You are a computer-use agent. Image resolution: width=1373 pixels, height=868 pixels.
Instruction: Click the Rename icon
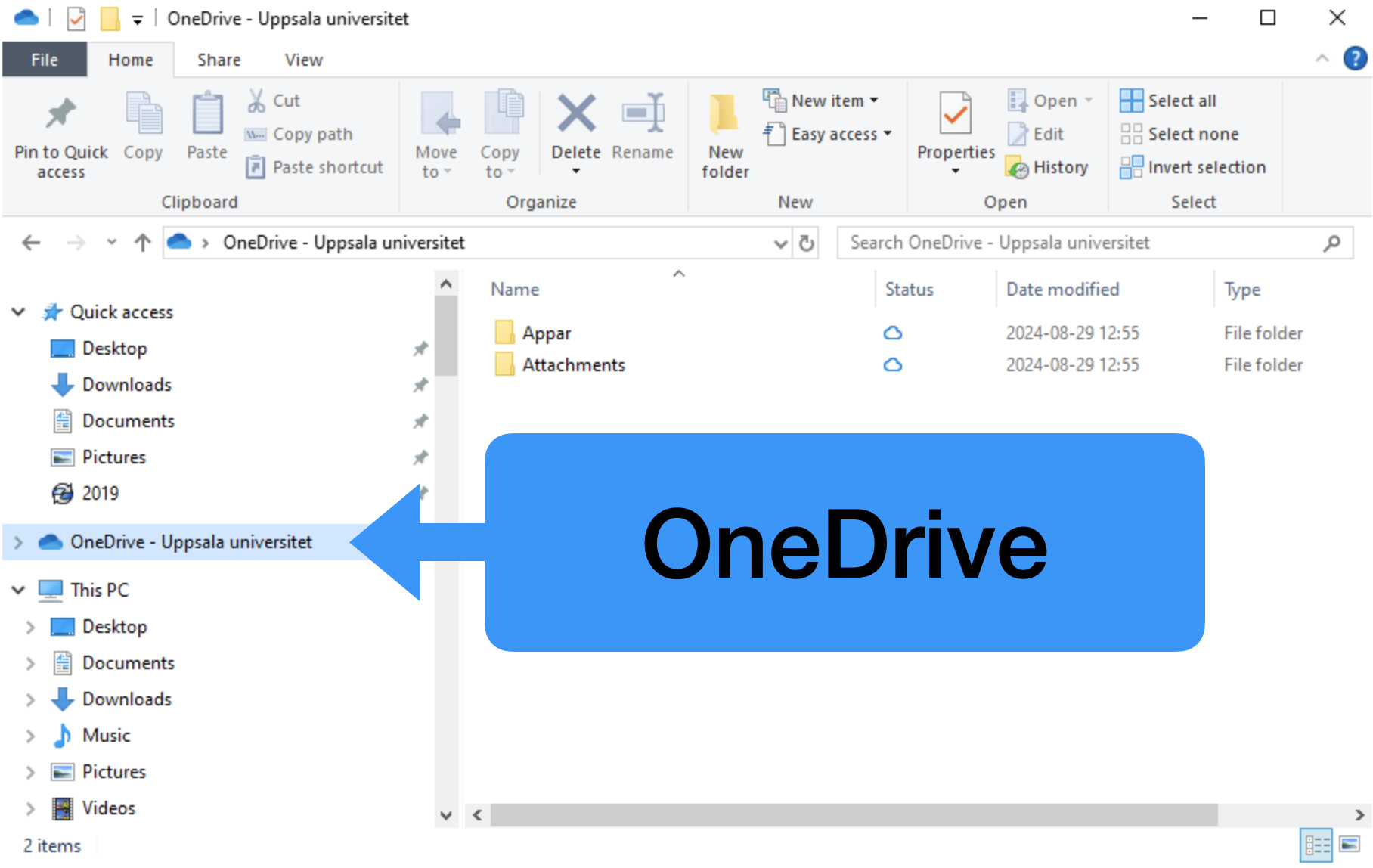pos(643,113)
